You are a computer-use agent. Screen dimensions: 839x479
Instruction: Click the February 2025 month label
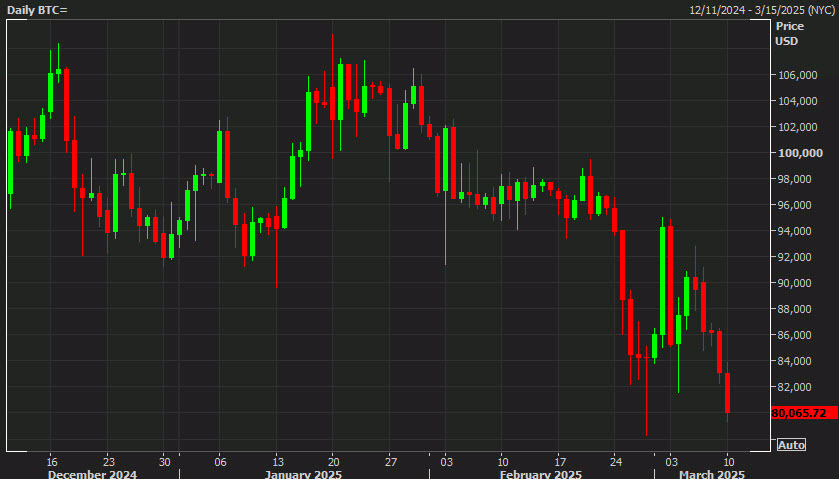tap(540, 474)
